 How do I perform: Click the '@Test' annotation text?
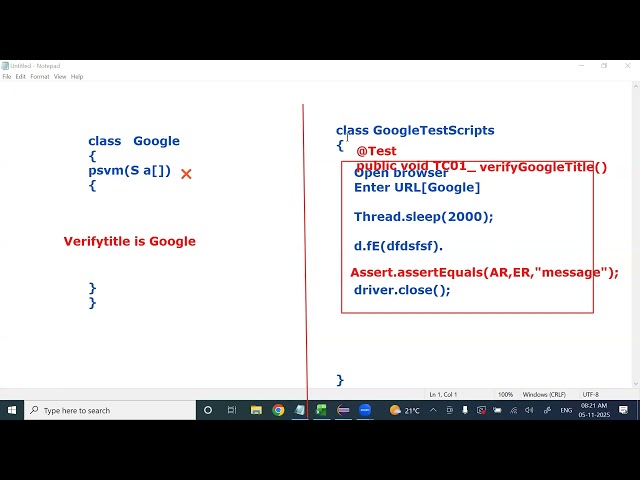pyautogui.click(x=376, y=151)
